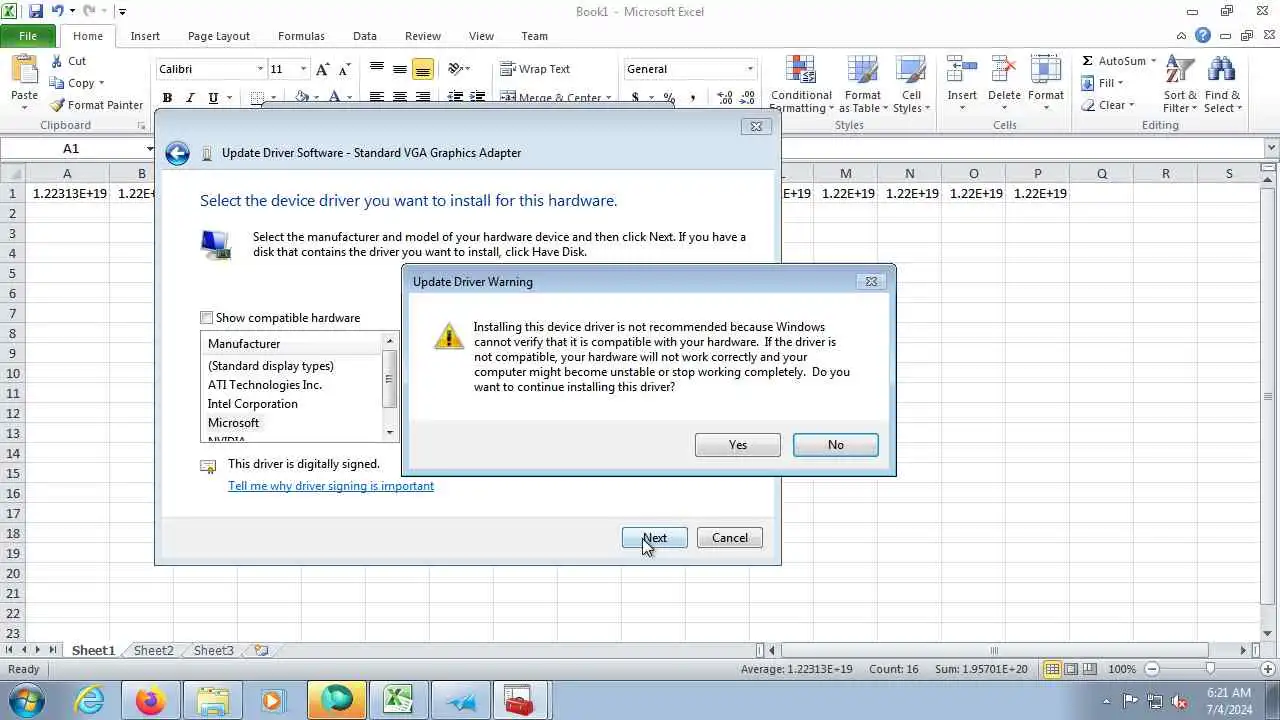1280x720 pixels.
Task: Click Yes in the Update Driver Warning
Action: click(737, 445)
